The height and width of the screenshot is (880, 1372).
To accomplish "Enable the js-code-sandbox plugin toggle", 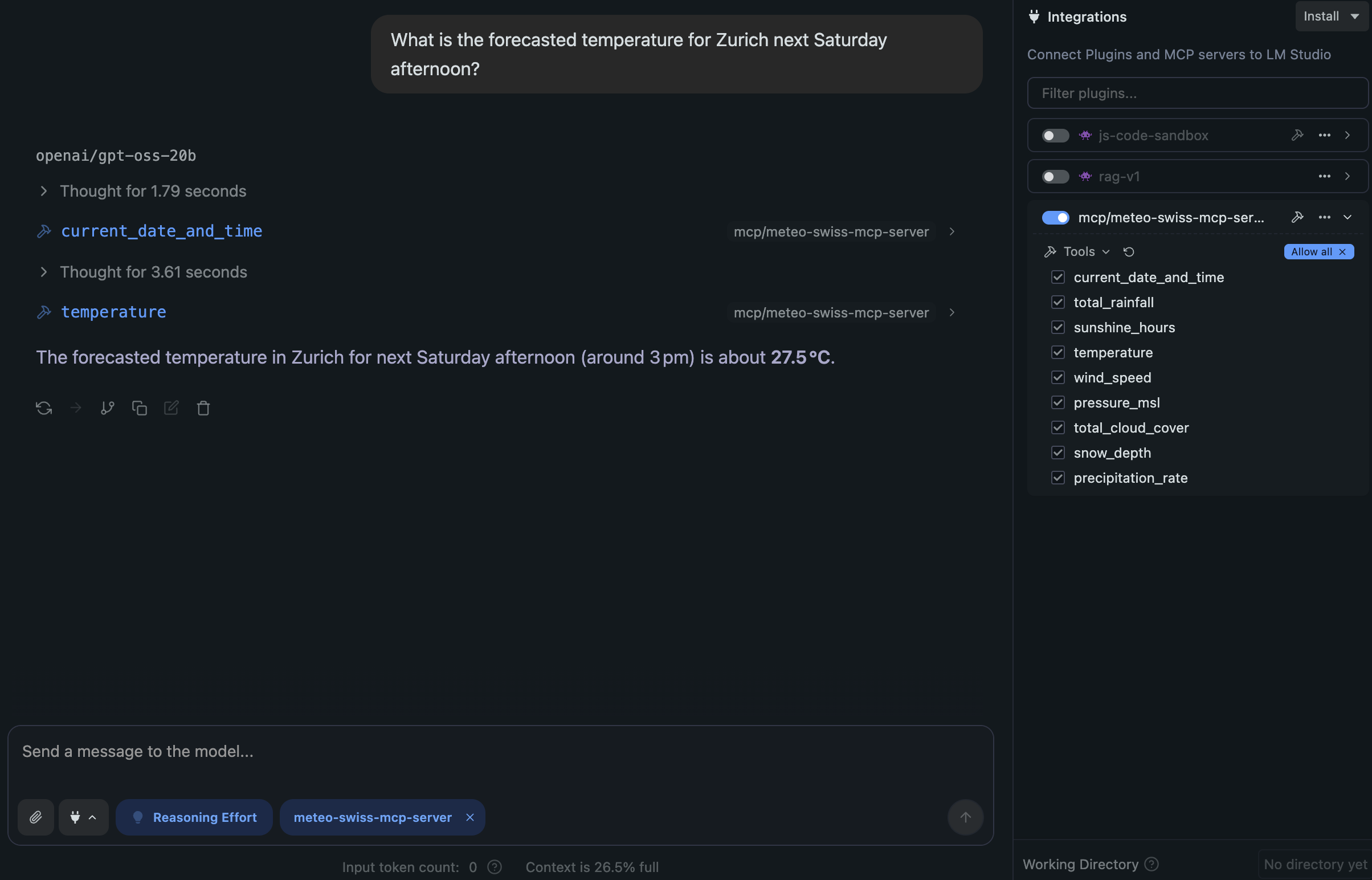I will click(x=1055, y=136).
